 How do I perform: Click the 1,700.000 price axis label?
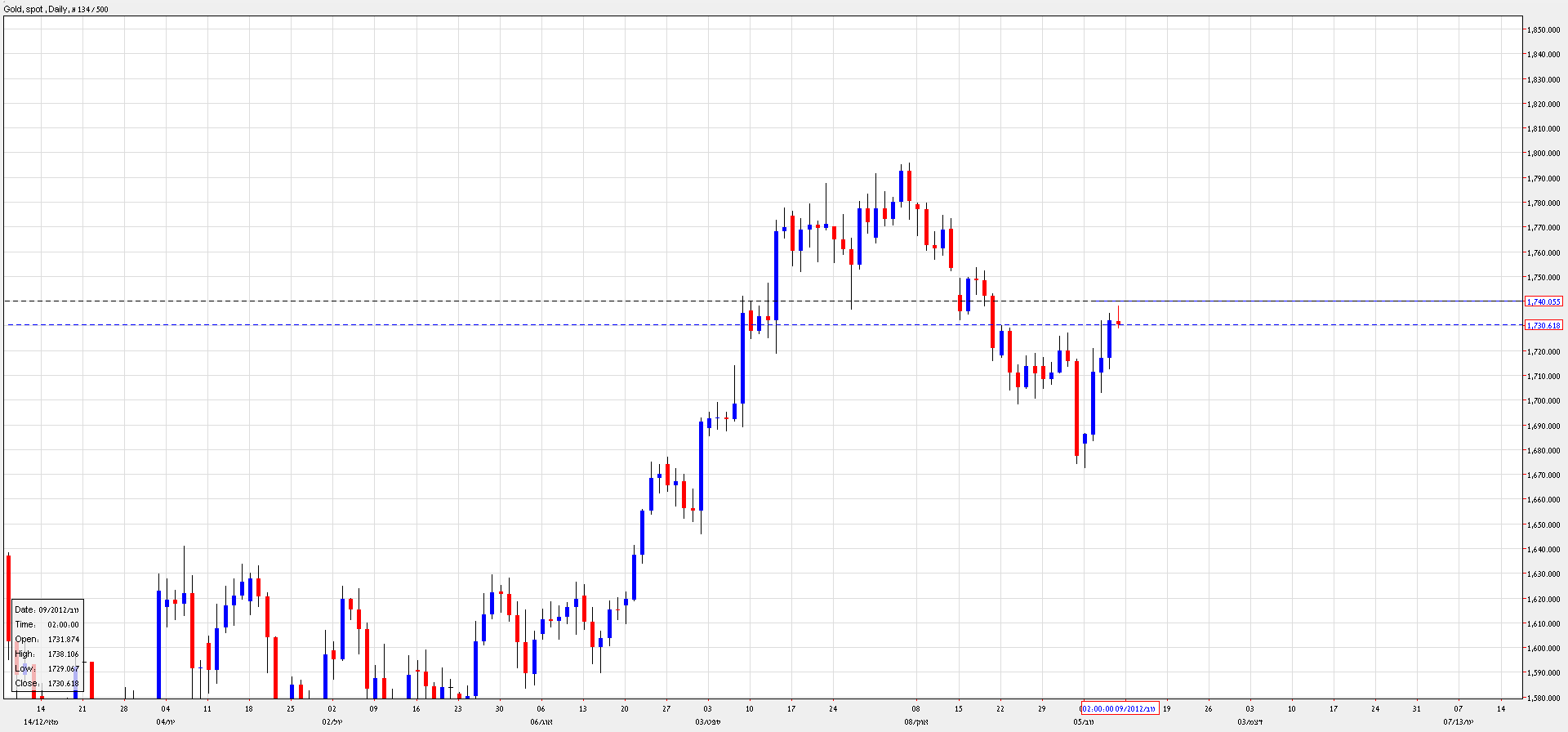pyautogui.click(x=1543, y=400)
